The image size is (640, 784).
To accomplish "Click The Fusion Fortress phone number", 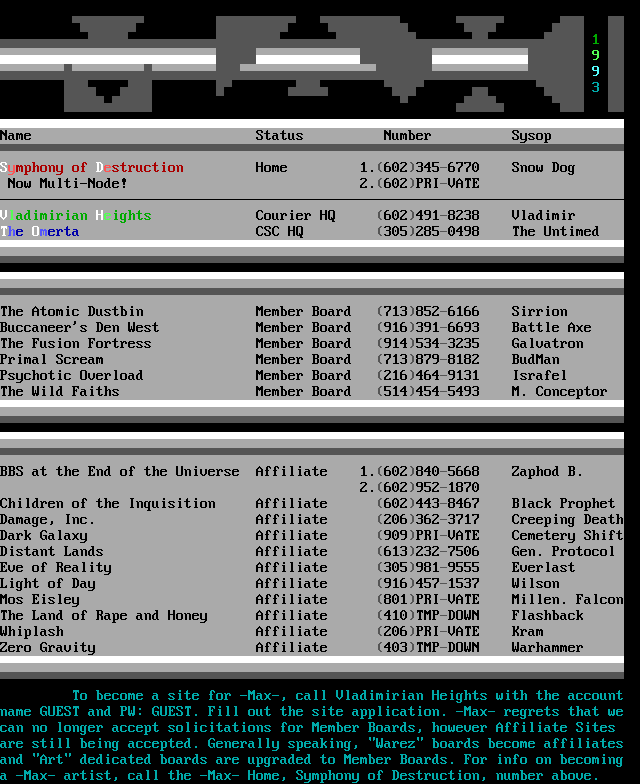I will tap(428, 344).
